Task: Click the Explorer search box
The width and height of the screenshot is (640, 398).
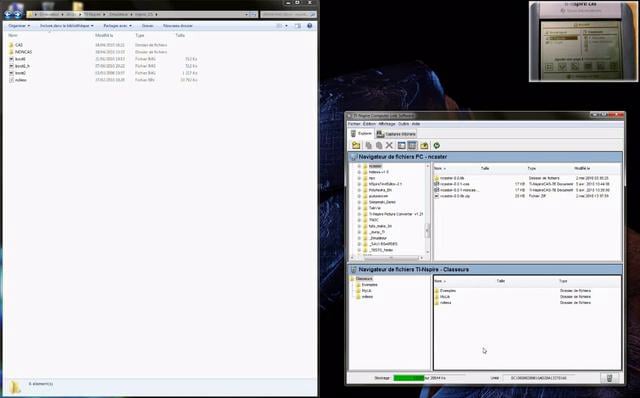Action: [x=288, y=14]
